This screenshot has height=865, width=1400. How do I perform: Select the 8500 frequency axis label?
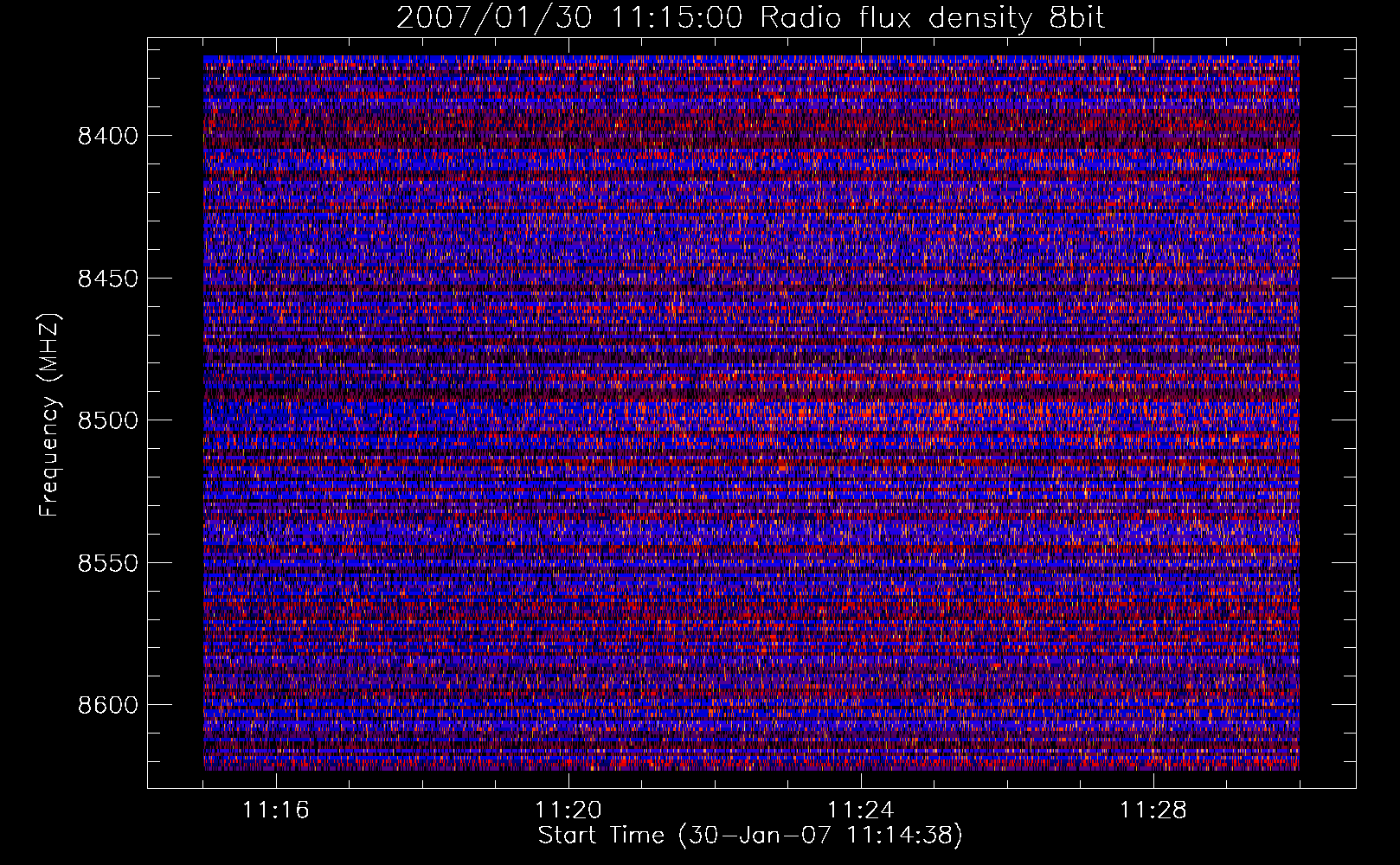(x=108, y=420)
